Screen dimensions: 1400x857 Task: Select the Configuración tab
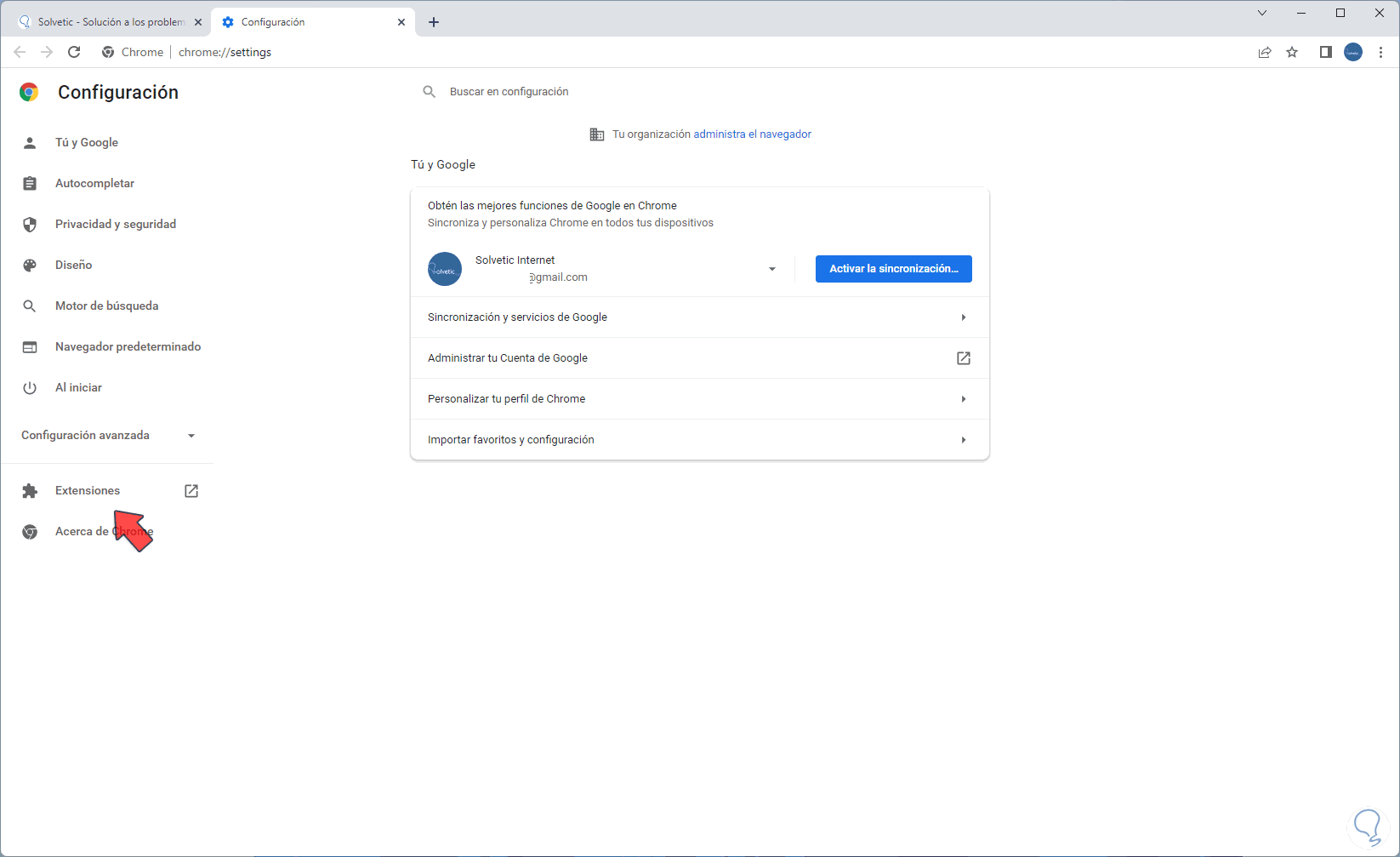coord(313,22)
